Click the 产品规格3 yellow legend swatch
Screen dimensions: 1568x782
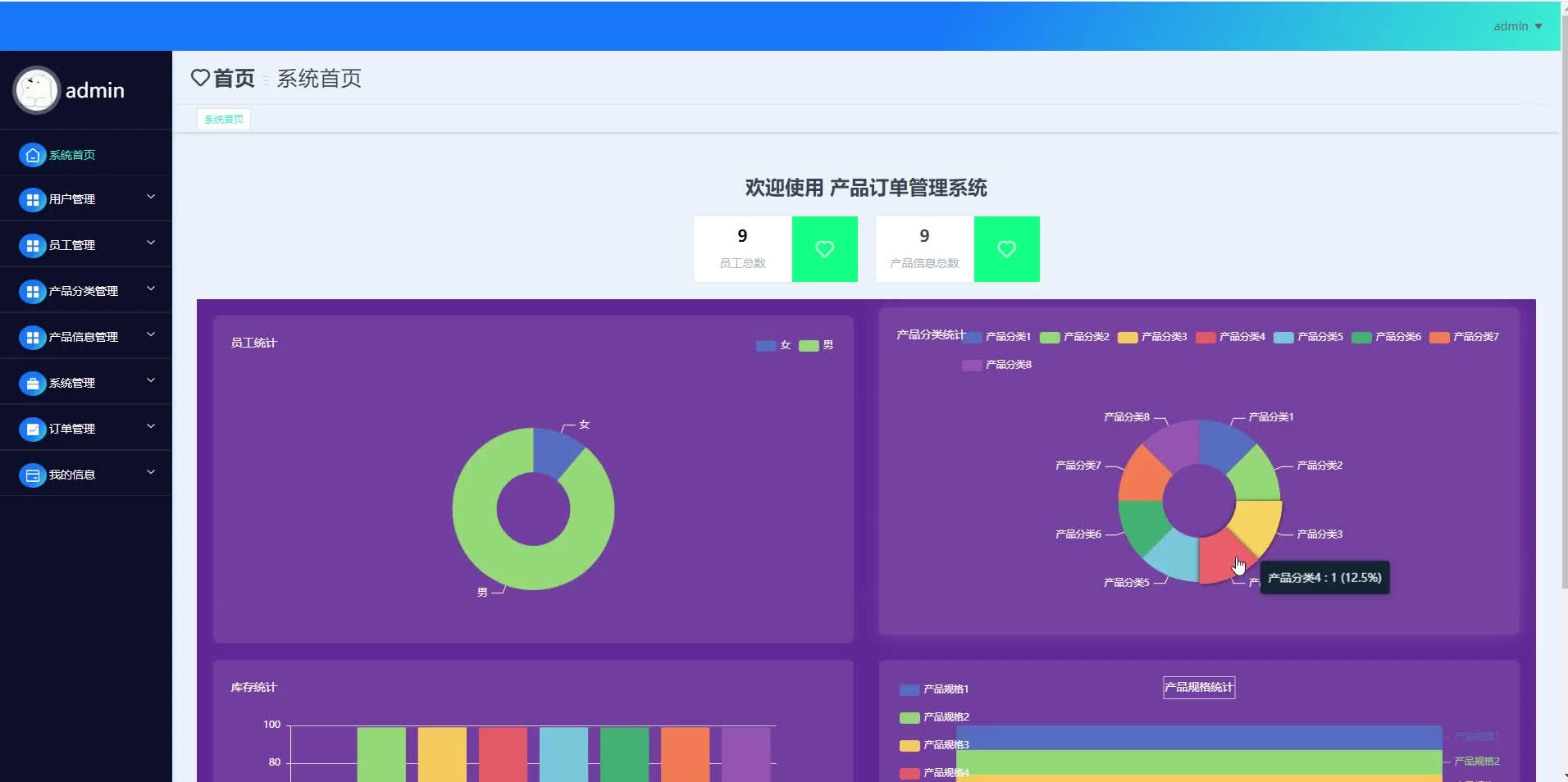(x=909, y=746)
